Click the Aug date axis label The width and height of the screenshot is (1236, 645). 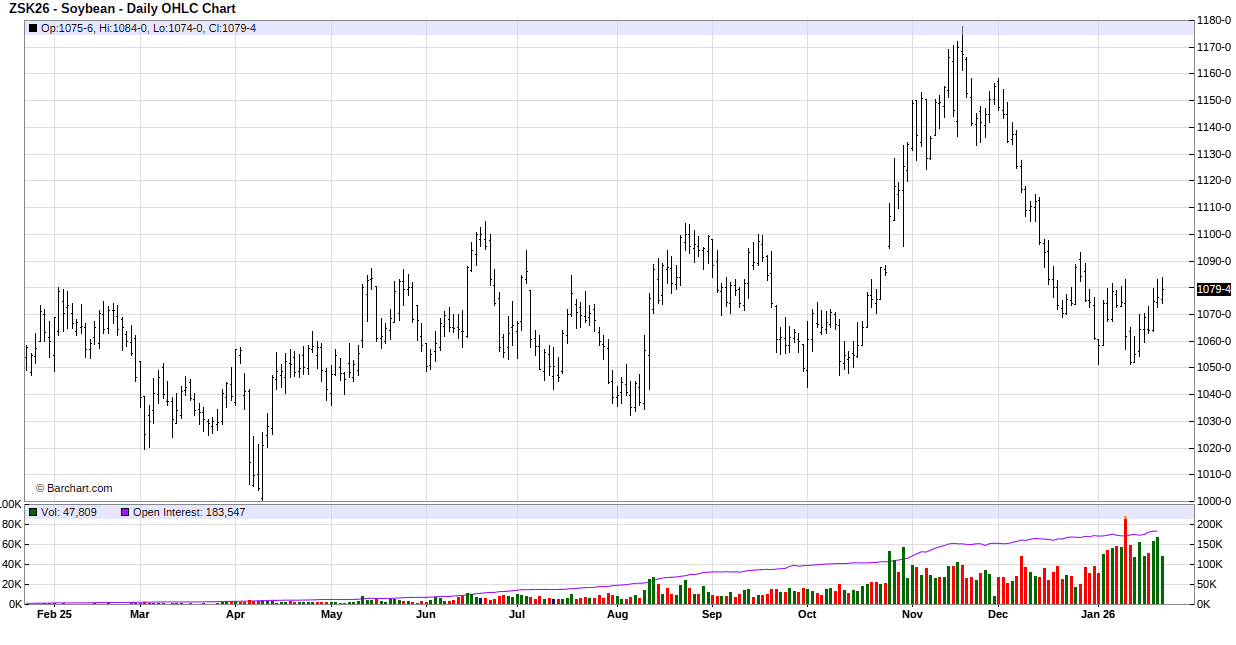pos(617,615)
